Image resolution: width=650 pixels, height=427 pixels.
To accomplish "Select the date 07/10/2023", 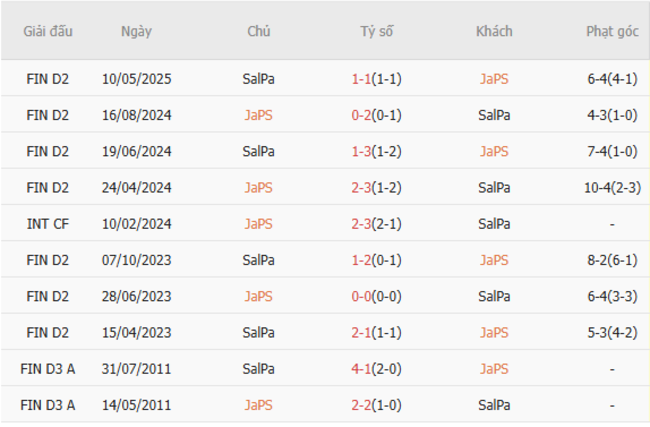I will point(136,260).
